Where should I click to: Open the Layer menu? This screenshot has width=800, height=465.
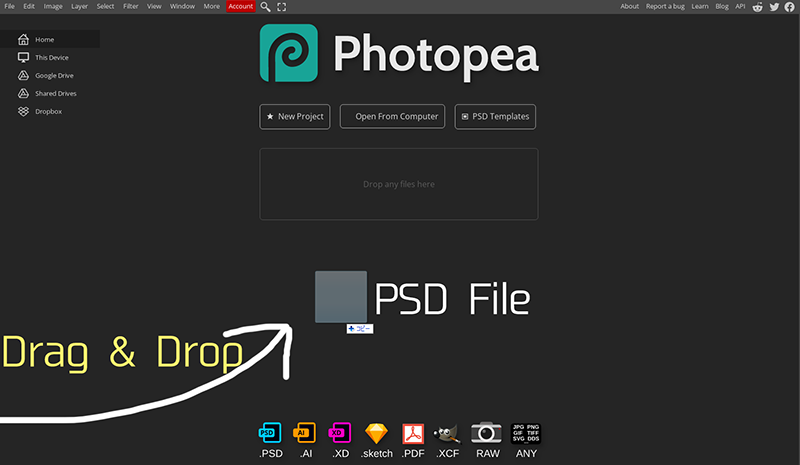[x=79, y=6]
